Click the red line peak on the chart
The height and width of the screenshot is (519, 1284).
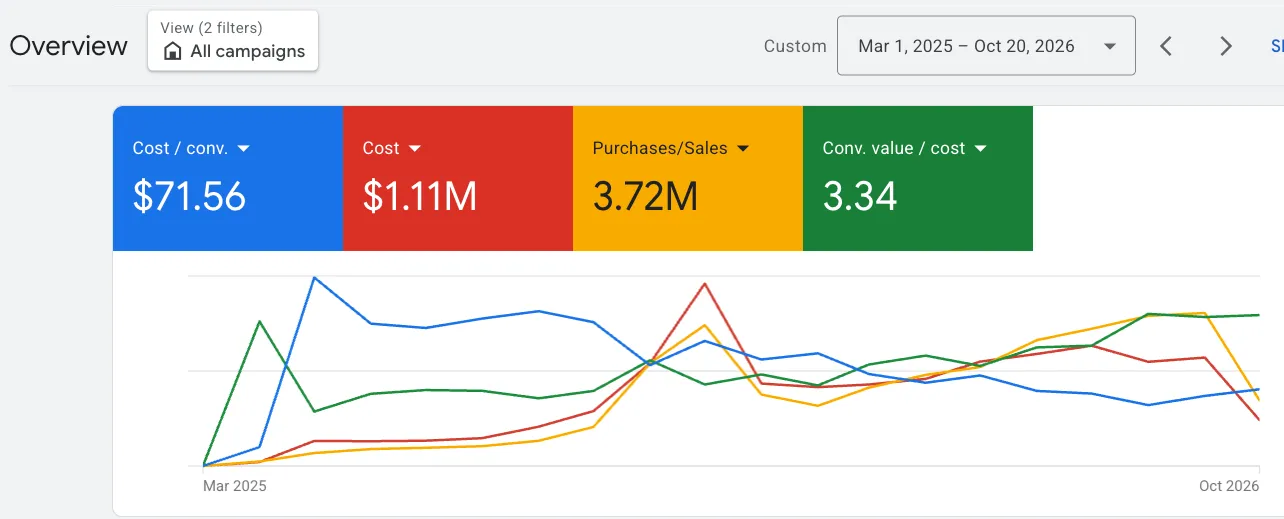[705, 283]
